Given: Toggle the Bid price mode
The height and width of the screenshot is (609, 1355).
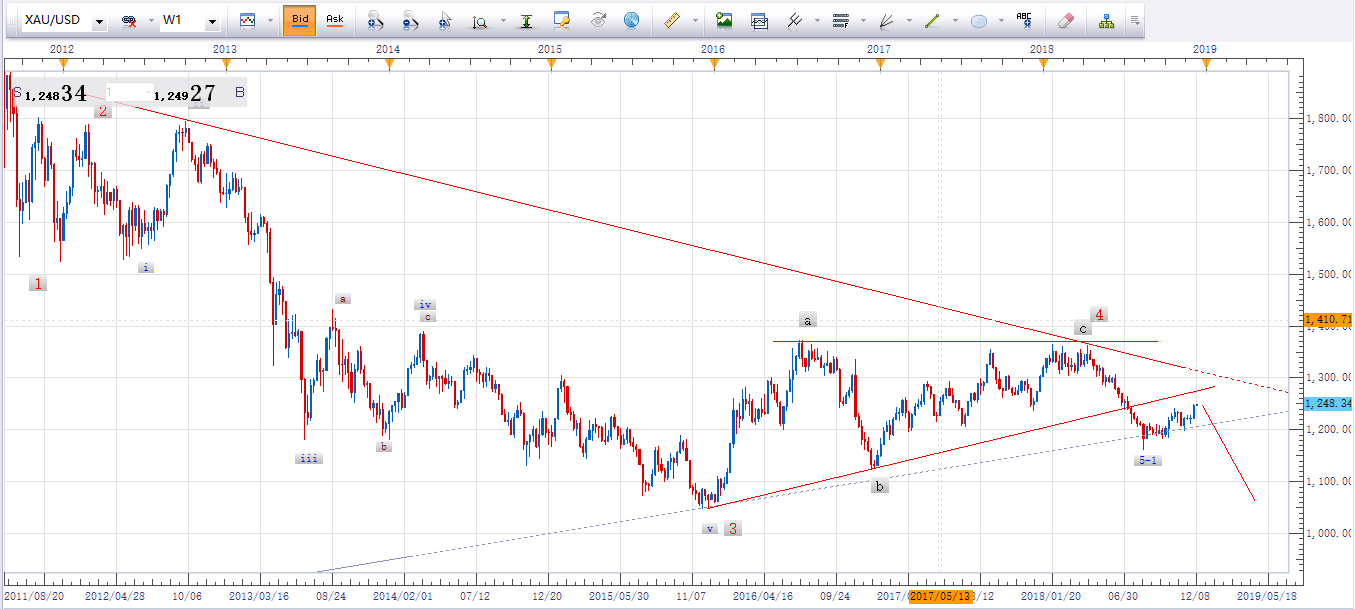Looking at the screenshot, I should click(300, 20).
